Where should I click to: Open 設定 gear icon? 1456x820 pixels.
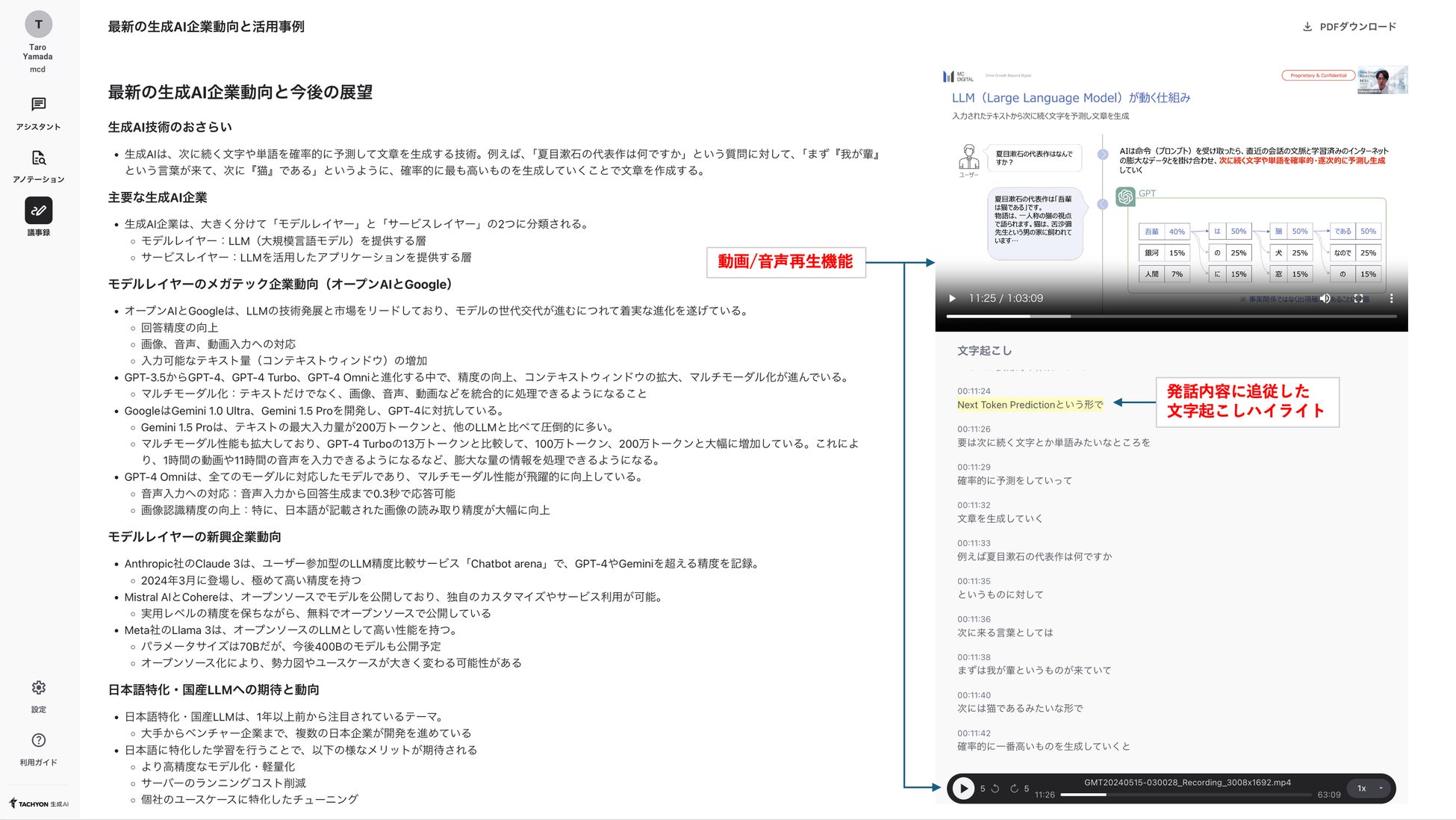(38, 687)
